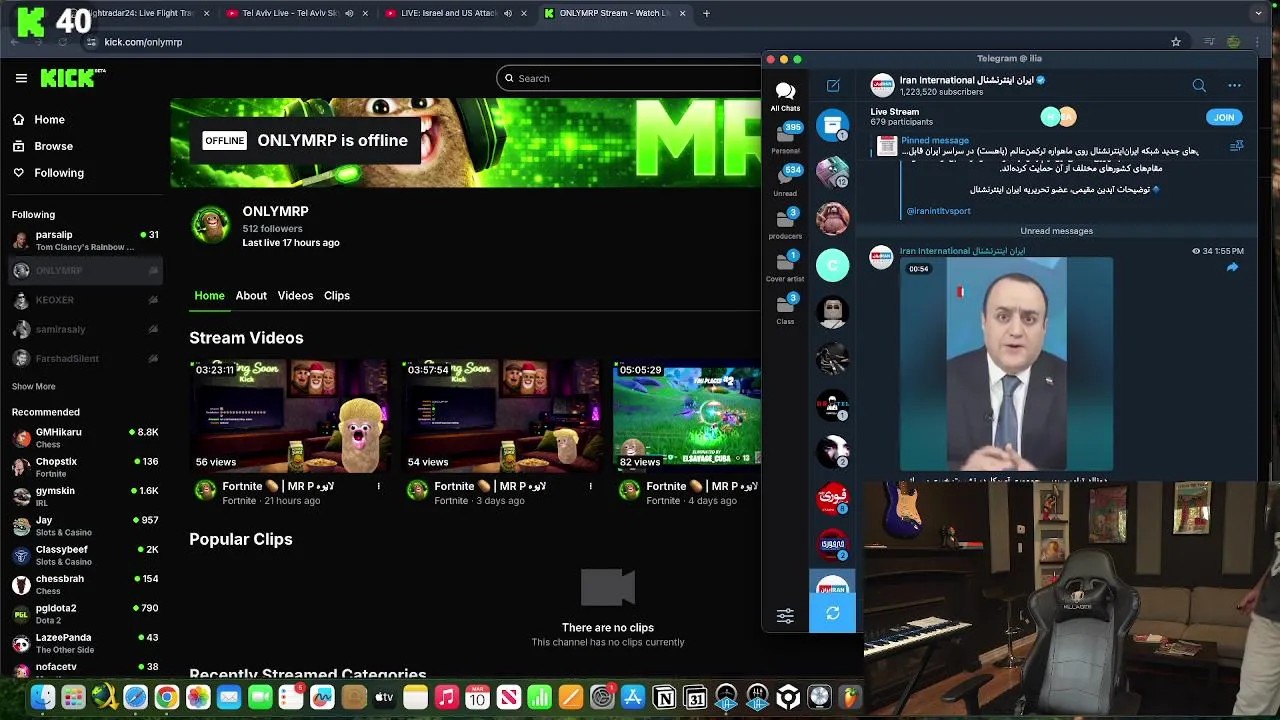Click the Kick logo in header
The width and height of the screenshot is (1280, 720).
(73, 78)
